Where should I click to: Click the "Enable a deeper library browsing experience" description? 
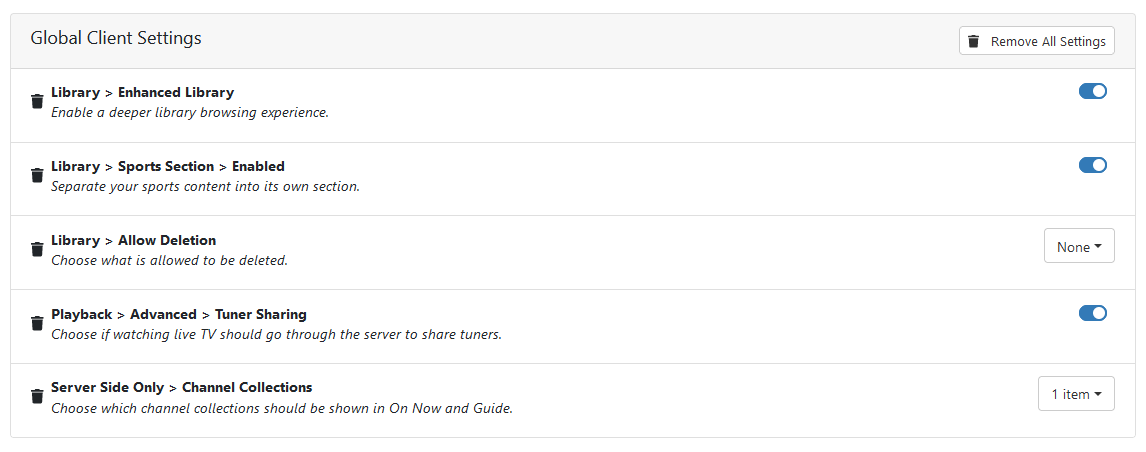click(x=190, y=112)
